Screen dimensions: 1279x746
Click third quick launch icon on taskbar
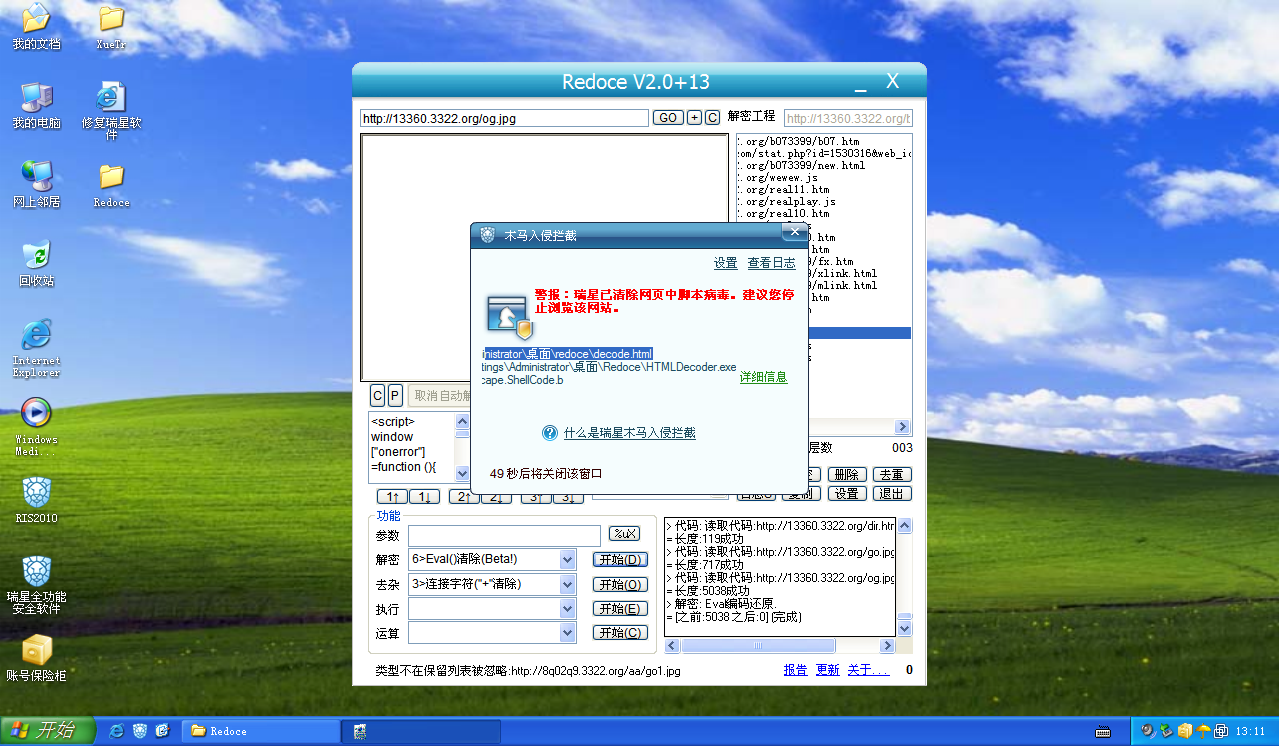(x=163, y=731)
